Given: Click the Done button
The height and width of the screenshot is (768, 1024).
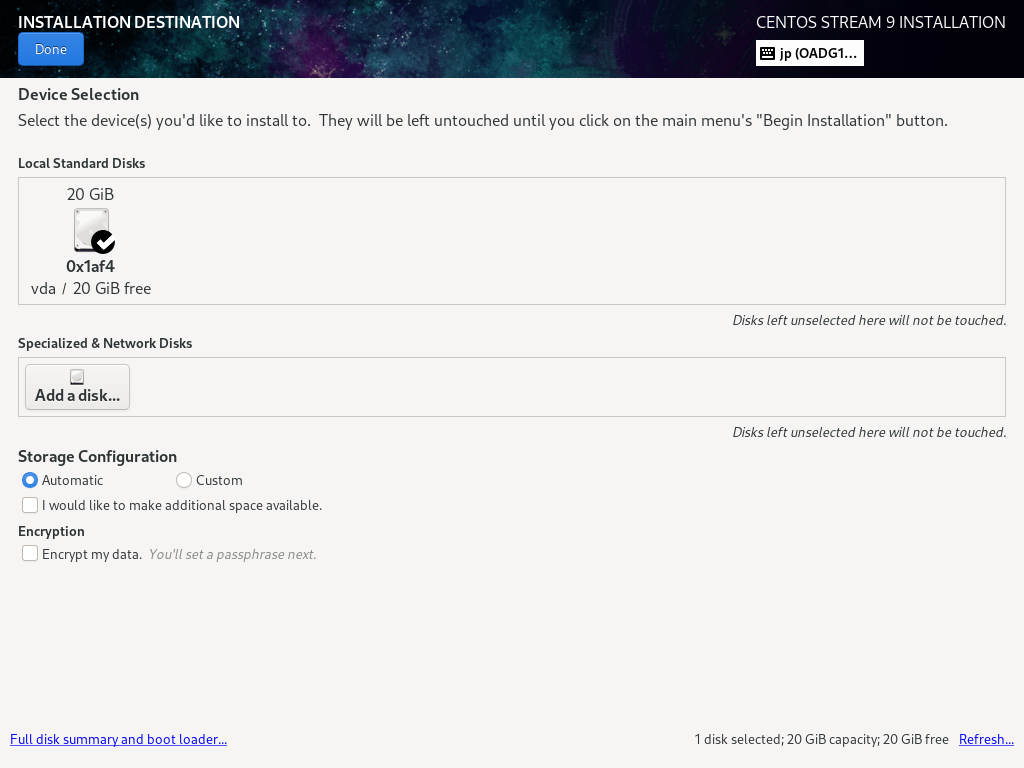Looking at the screenshot, I should [x=51, y=49].
